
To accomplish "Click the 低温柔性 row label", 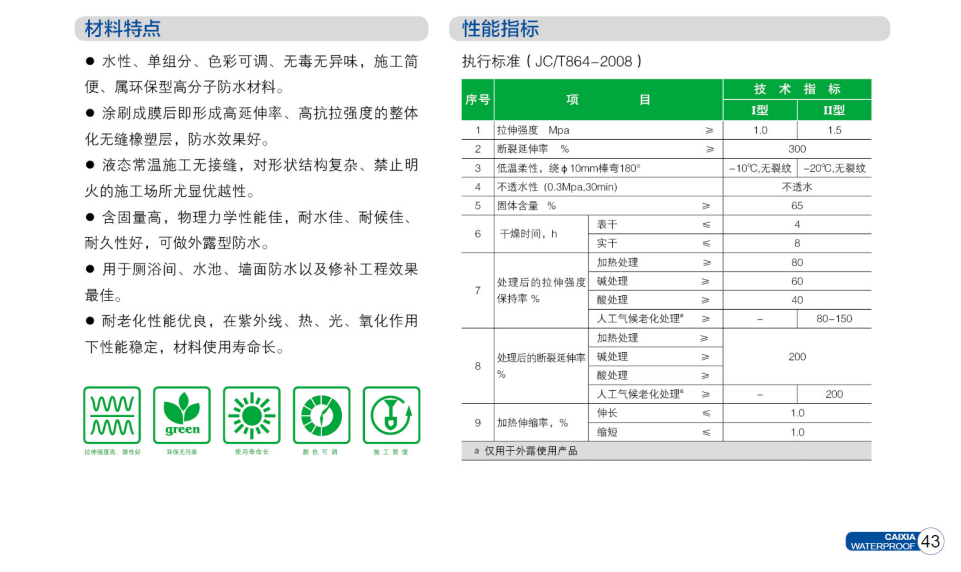I will point(568,168).
